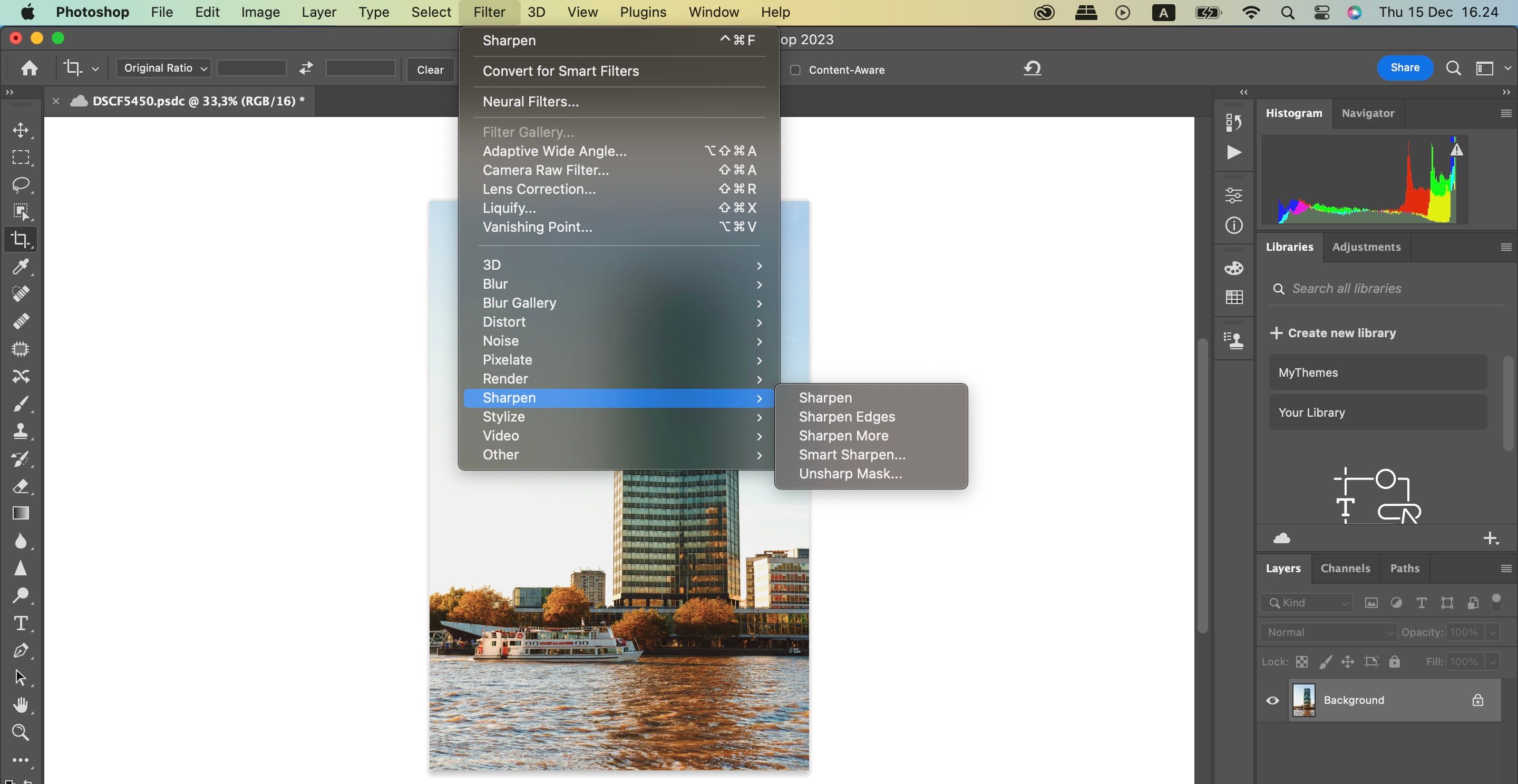The width and height of the screenshot is (1518, 784).
Task: Pick the Zoom tool
Action: (21, 732)
